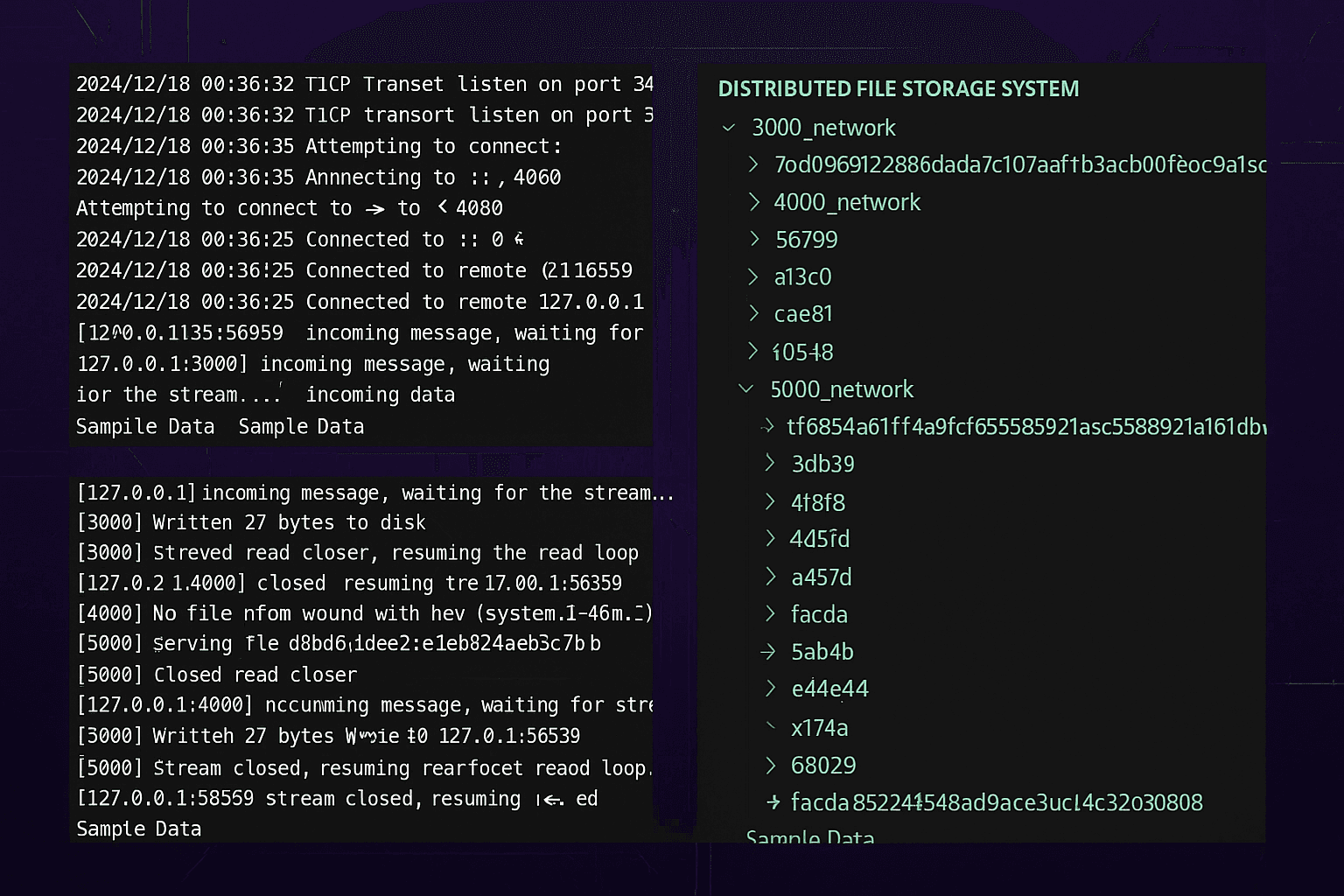The image size is (1344, 896).
Task: Select the 4f8f8 folder entry
Action: [x=818, y=502]
